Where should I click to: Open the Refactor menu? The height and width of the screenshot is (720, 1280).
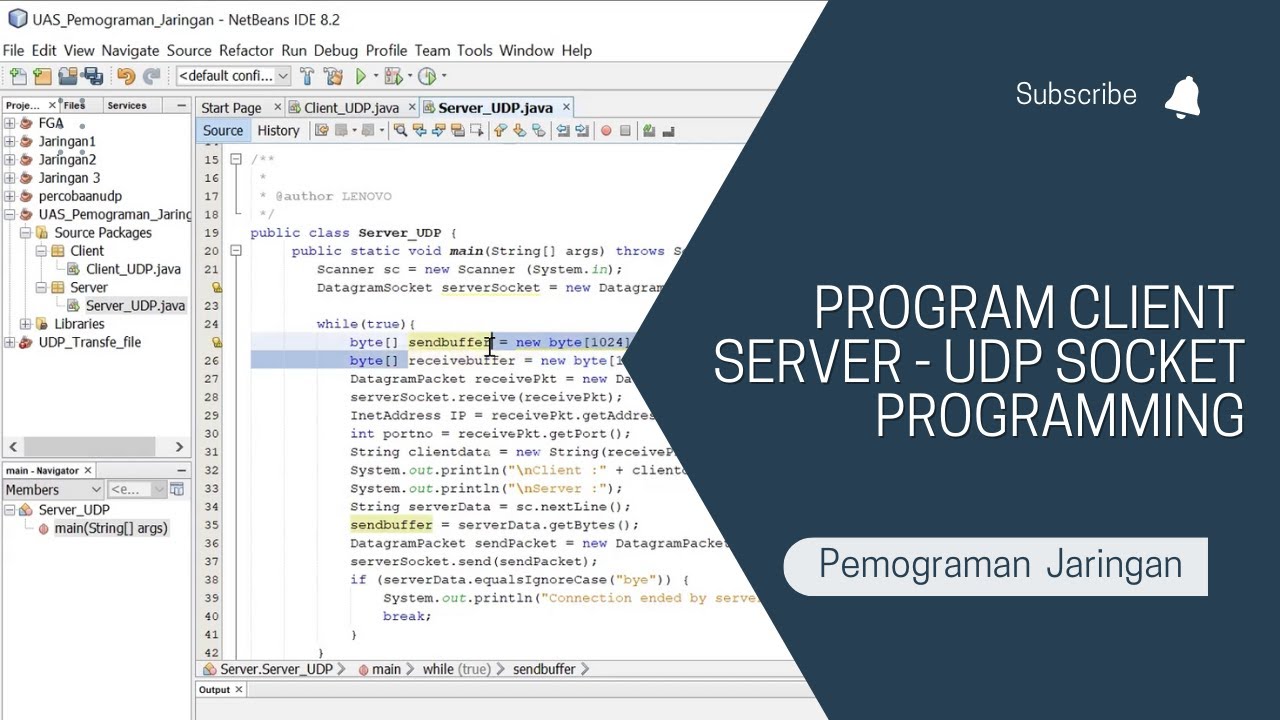coord(246,50)
